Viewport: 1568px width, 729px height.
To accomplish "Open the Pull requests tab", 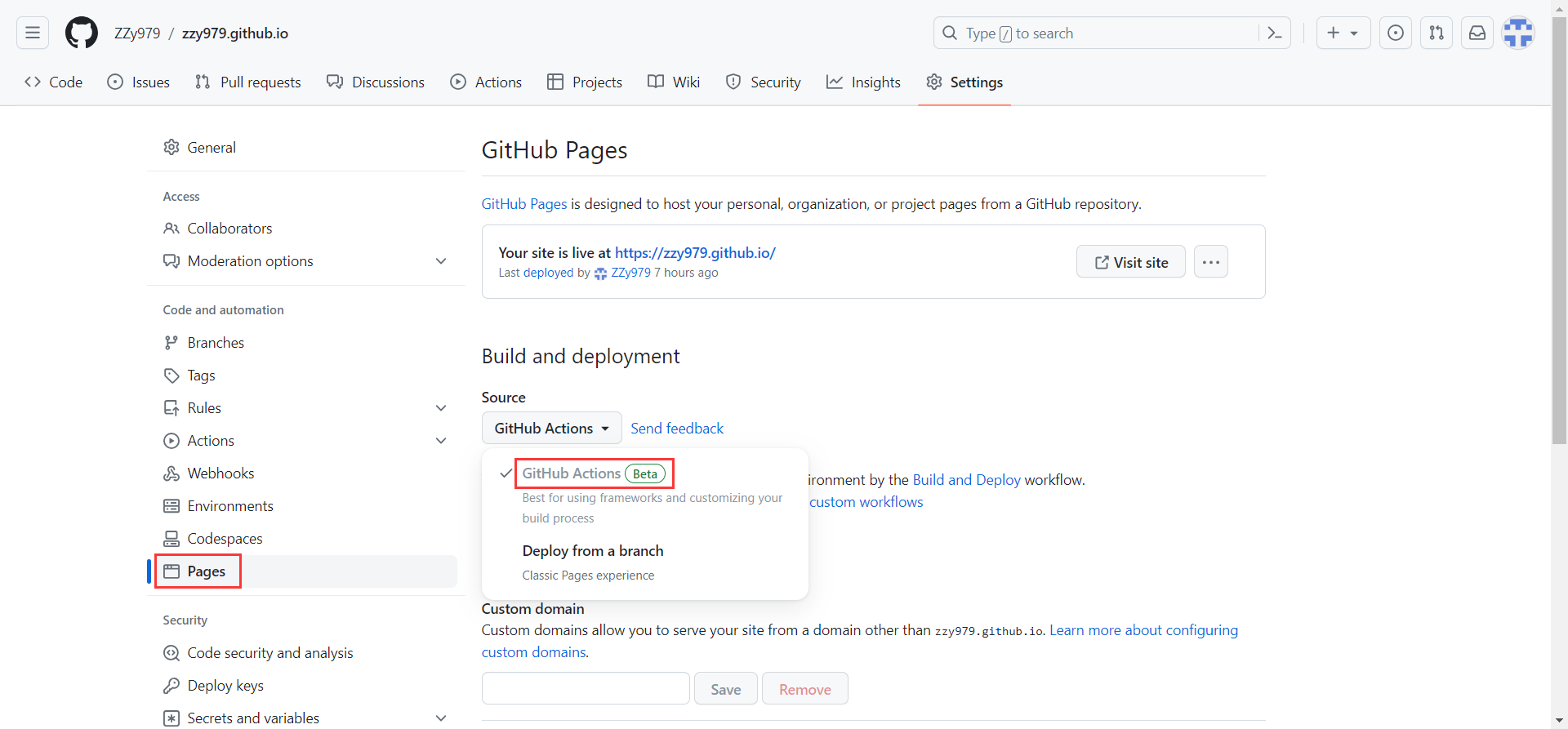I will tap(248, 82).
